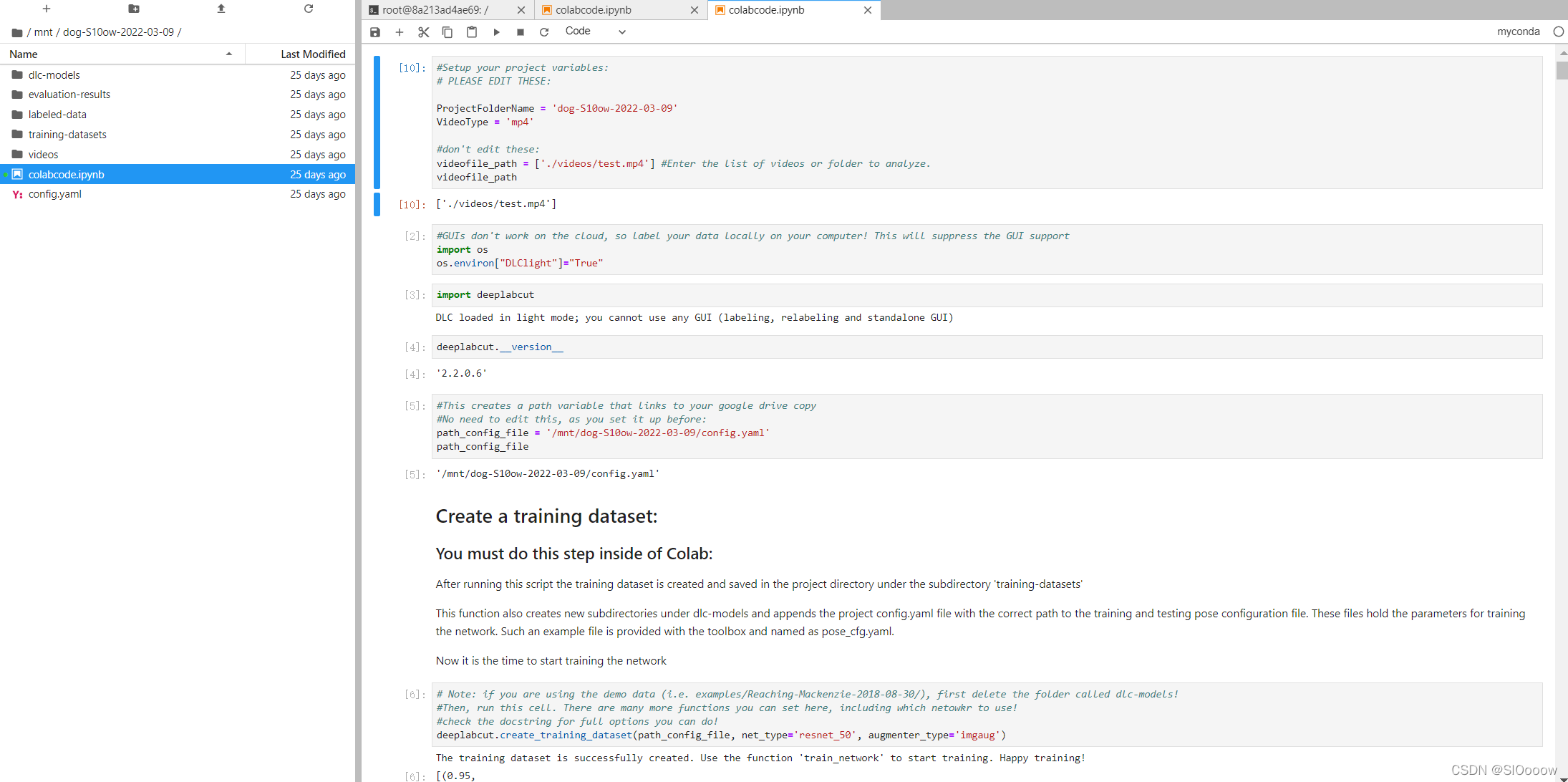This screenshot has height=782, width=1568.
Task: Interrupt the kernel with the stop icon
Action: [521, 32]
